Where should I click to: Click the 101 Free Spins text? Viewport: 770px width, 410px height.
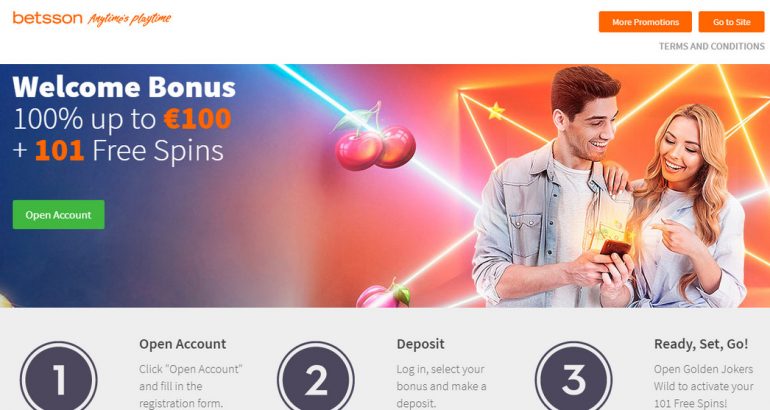click(129, 150)
